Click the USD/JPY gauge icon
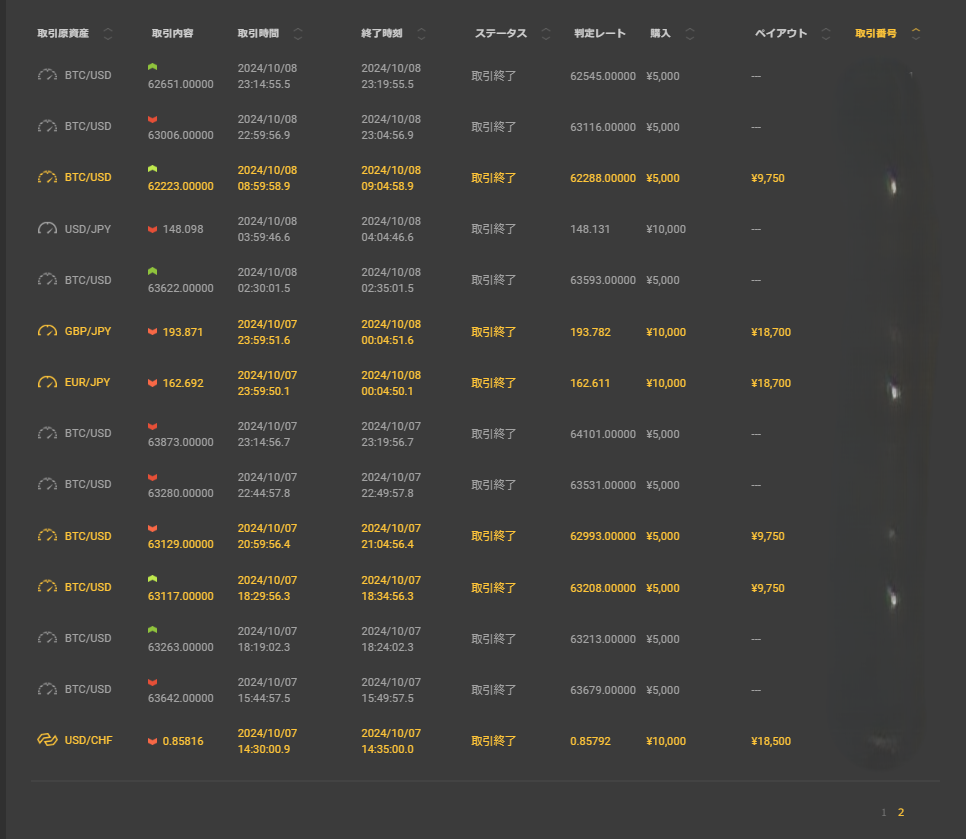 coord(48,229)
